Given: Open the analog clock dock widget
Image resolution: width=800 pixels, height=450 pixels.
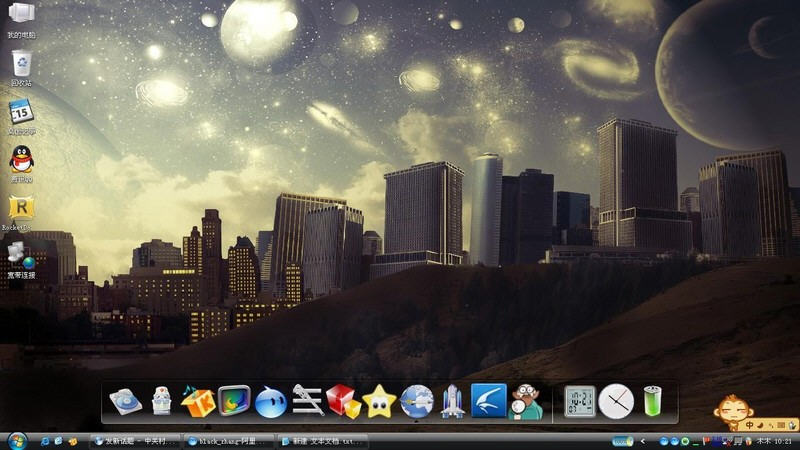Looking at the screenshot, I should [616, 402].
